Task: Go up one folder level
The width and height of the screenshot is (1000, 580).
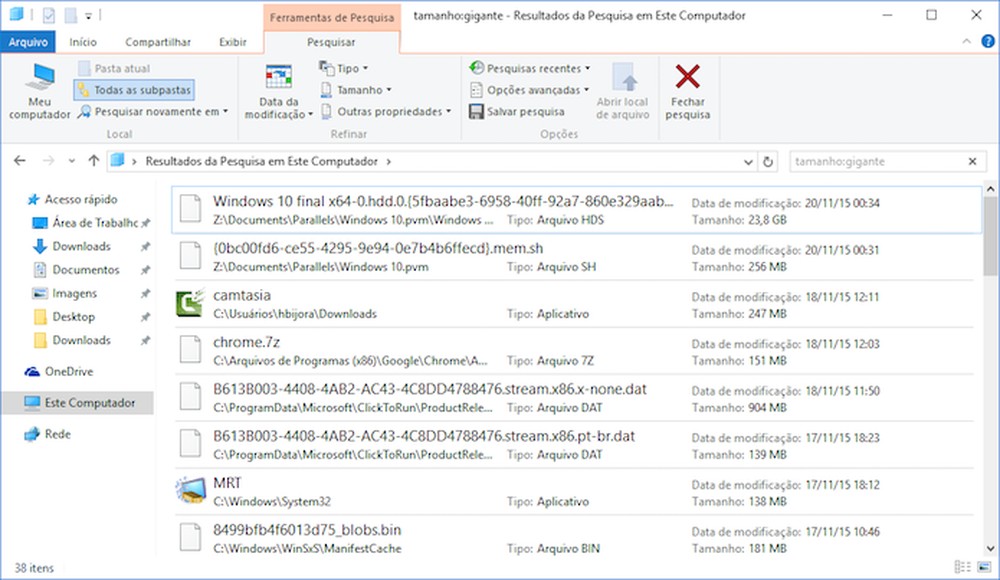Action: pyautogui.click(x=95, y=160)
